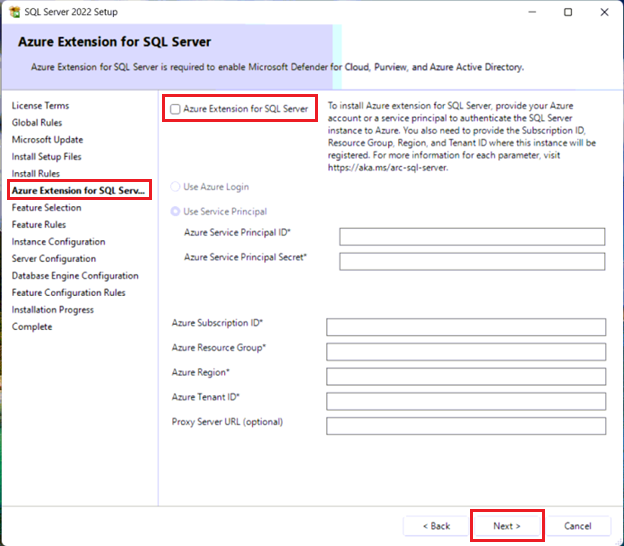This screenshot has height=546, width=624.
Task: Click the Azure Extension for SQL Server heading
Action: (115, 42)
